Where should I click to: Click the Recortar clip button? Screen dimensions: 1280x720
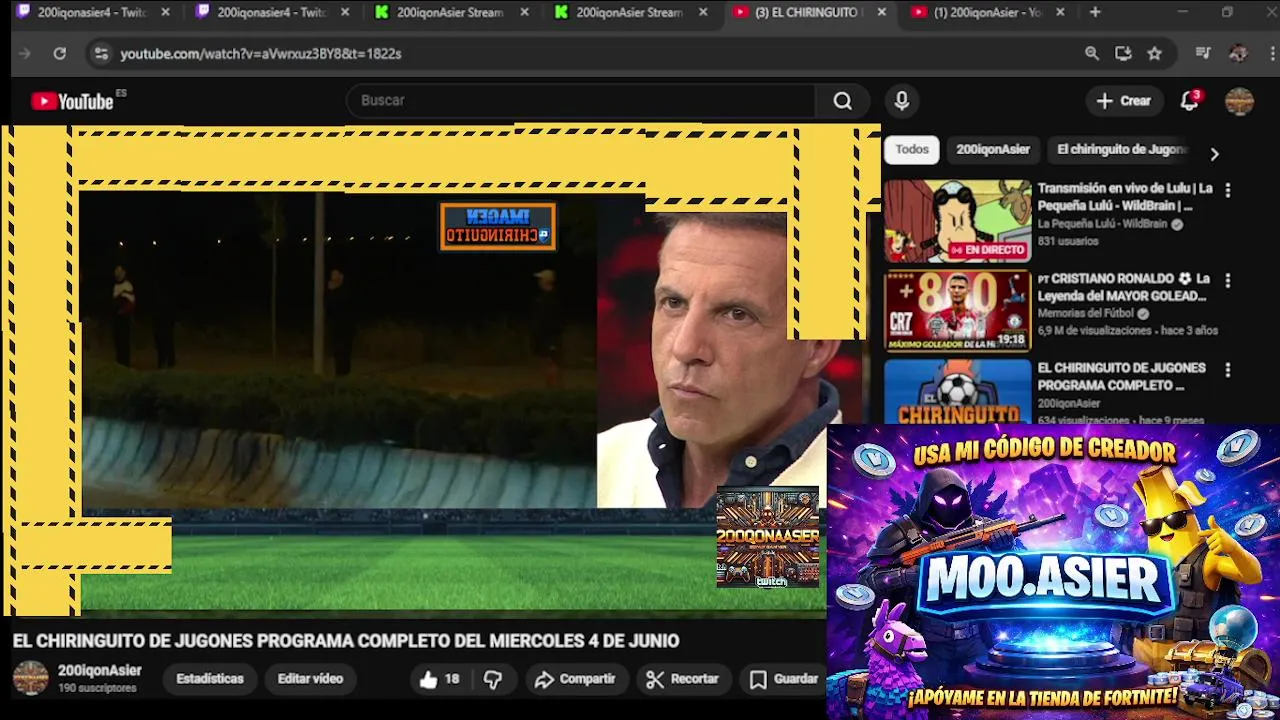[x=682, y=679]
